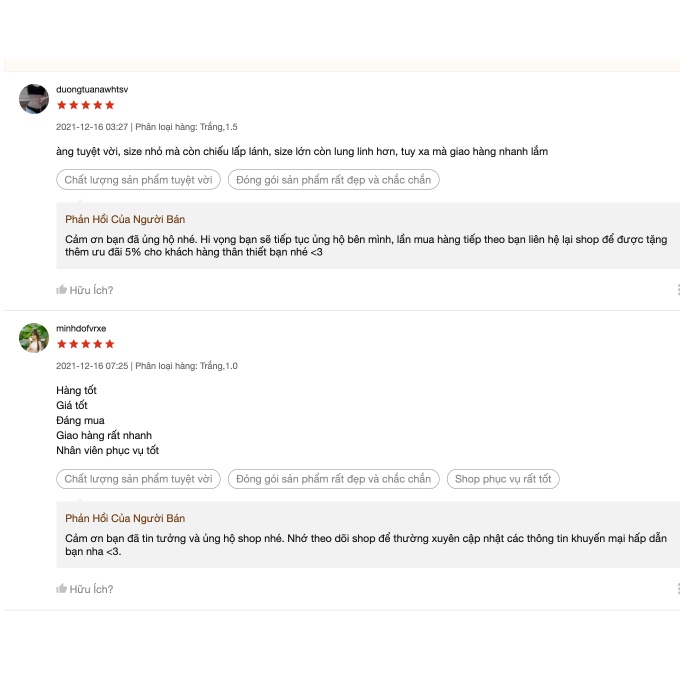The image size is (680, 680).
Task: Select second review's "Chất lượng sản phẩm tuyệt vời" tag
Action: 138,479
